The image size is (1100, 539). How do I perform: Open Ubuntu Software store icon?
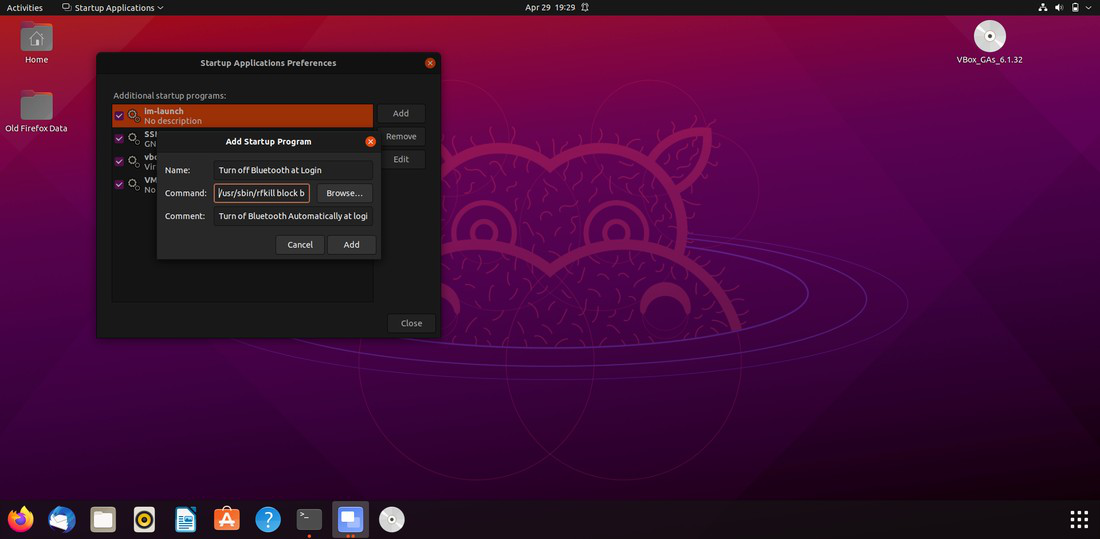[x=227, y=519]
